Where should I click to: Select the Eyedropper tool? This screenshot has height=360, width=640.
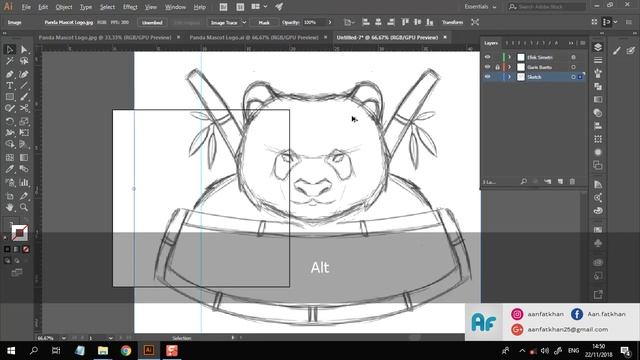(10, 169)
